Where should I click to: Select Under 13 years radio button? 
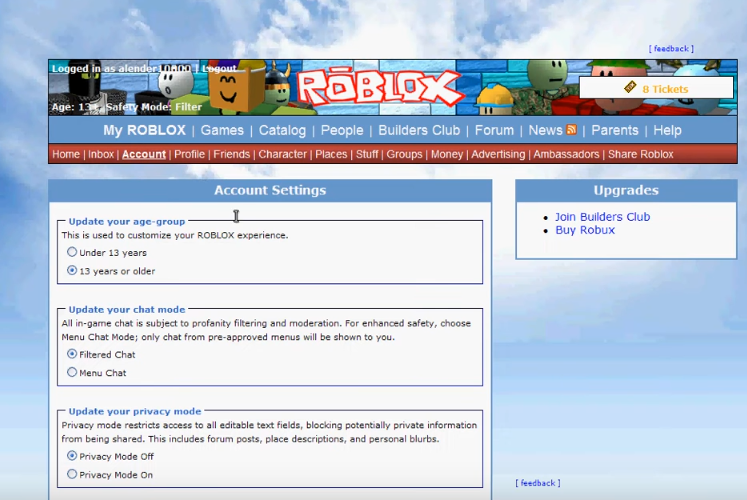[x=72, y=251]
